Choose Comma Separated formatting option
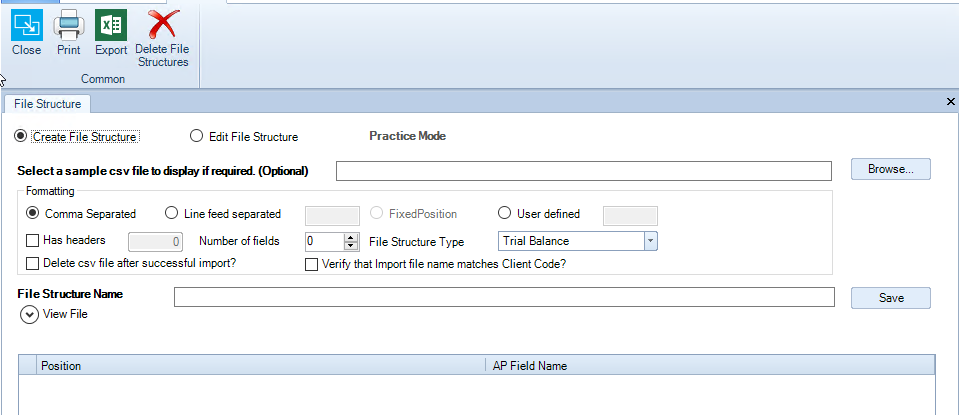Screen dimensions: 960x415 (x=32, y=214)
